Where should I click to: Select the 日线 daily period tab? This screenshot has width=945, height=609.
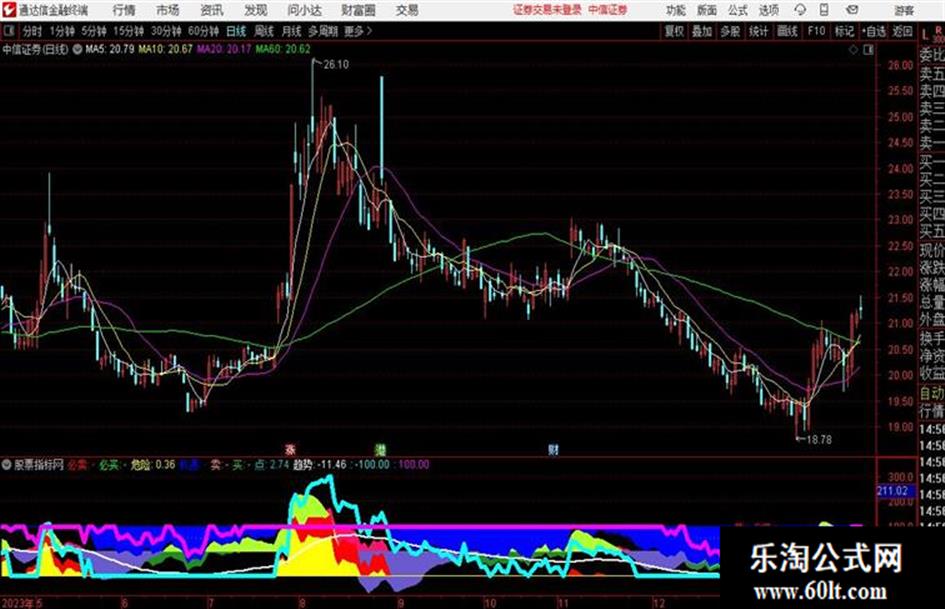(236, 31)
